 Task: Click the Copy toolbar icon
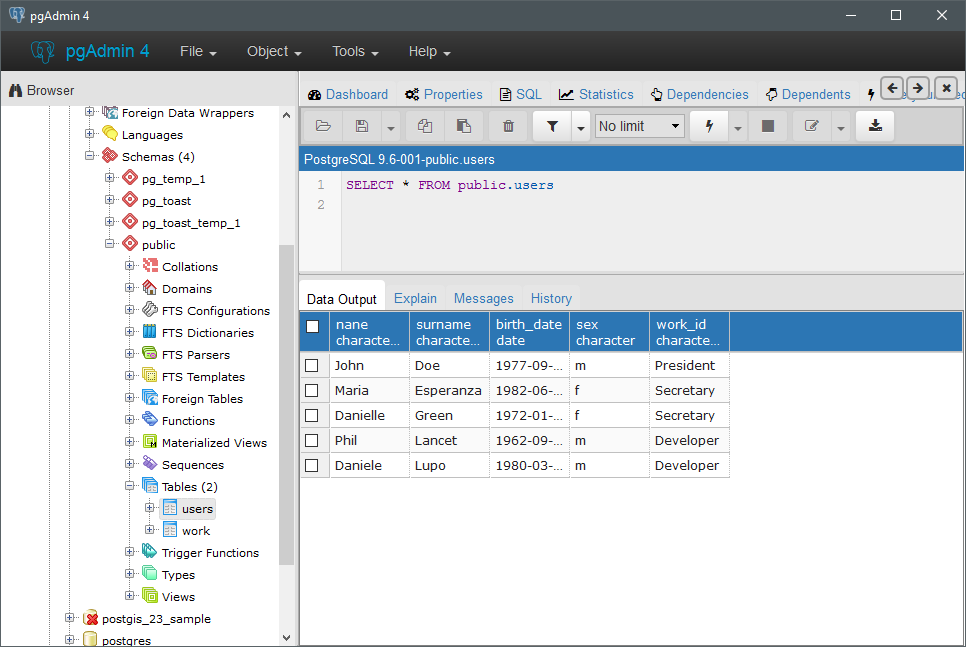click(424, 126)
